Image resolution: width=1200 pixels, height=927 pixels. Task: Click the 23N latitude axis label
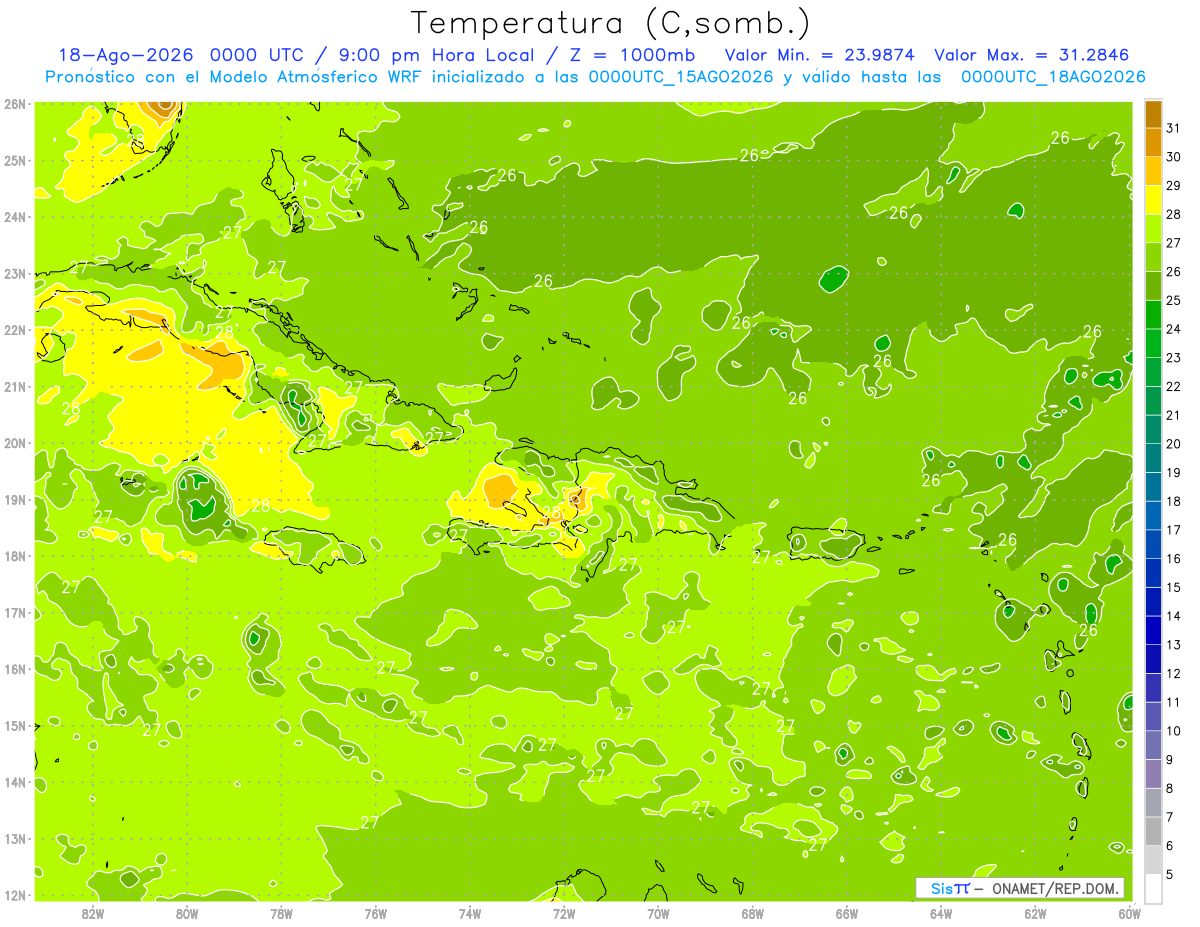(14, 273)
